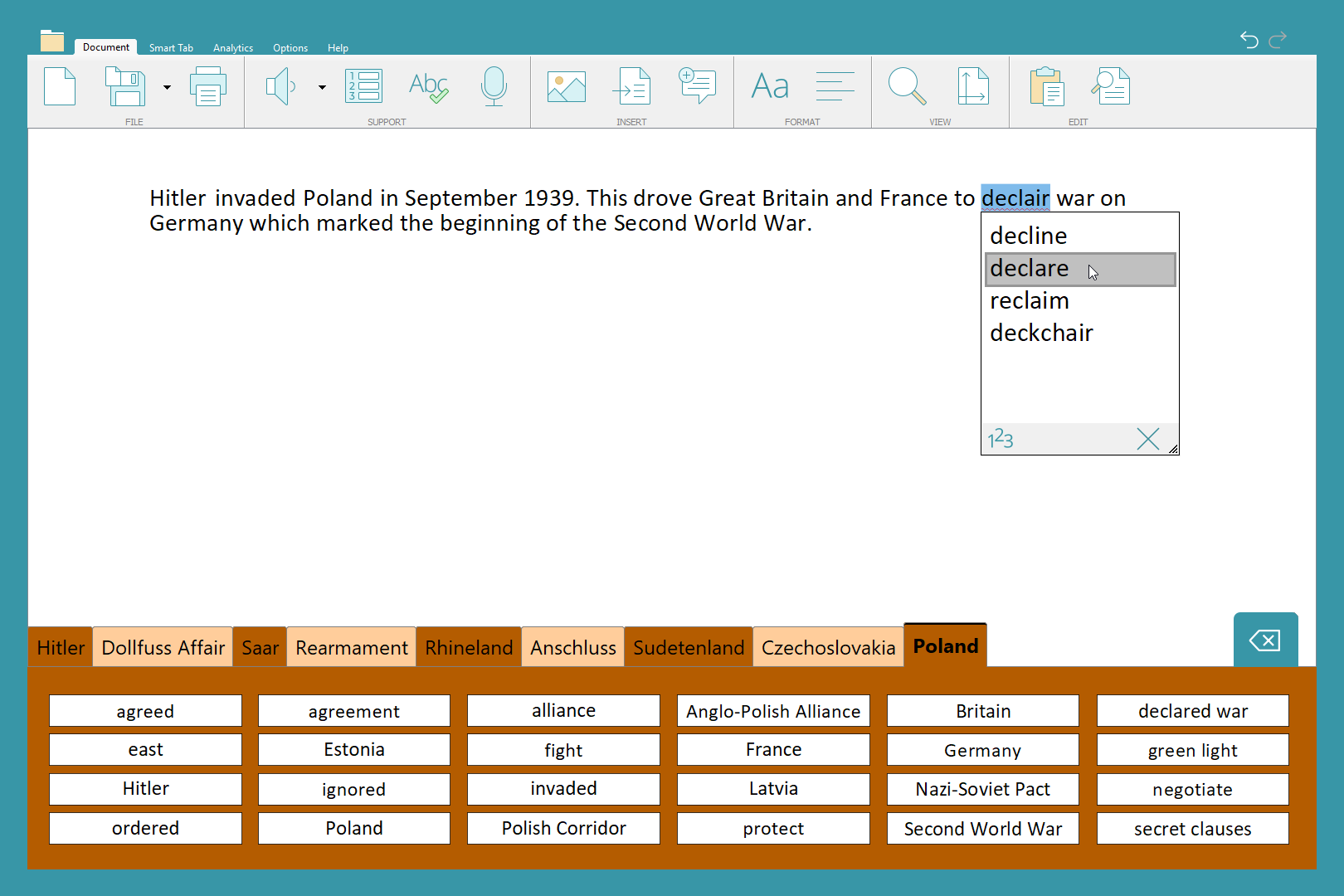The height and width of the screenshot is (896, 1344).
Task: Open the magnifying glass zoom tool
Action: point(906,86)
